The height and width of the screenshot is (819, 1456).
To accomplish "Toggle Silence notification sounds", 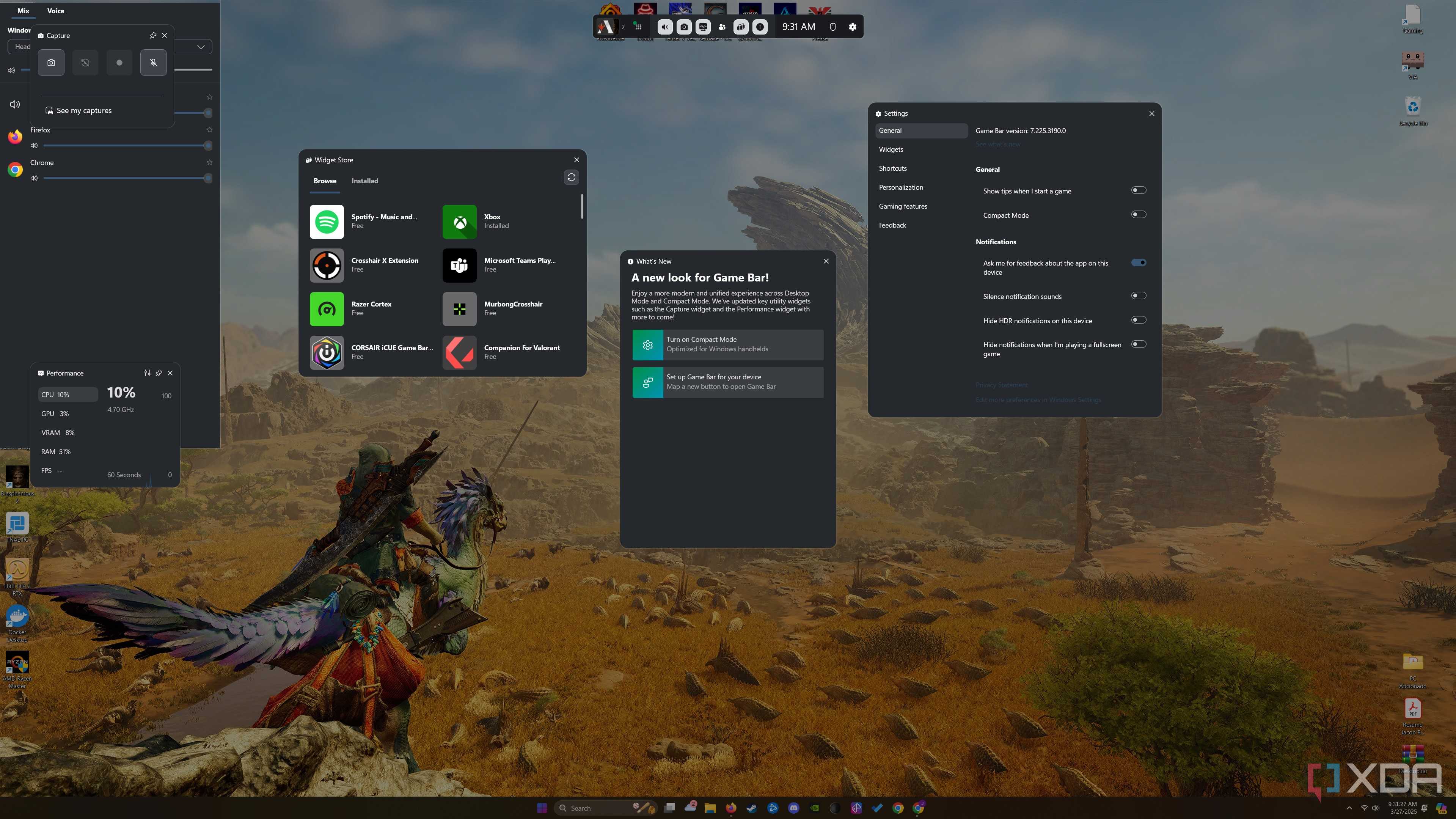I will click(1138, 296).
